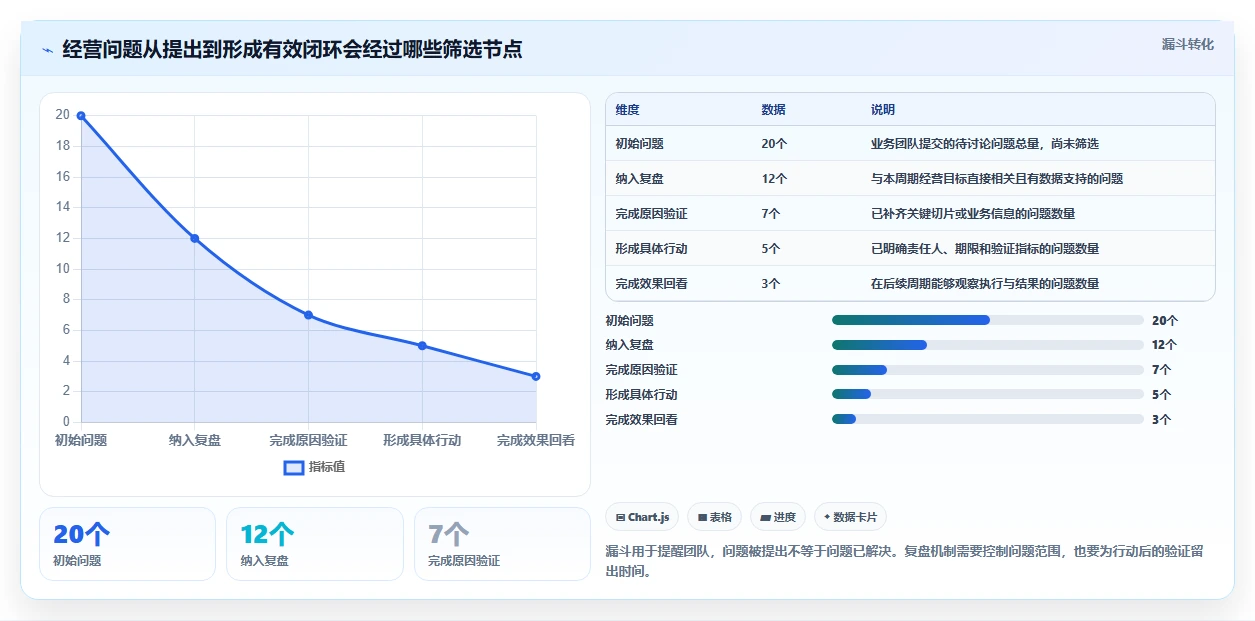Click the 纳入复盘 progress bar
Screen dimensions: 1255x621
click(988, 345)
